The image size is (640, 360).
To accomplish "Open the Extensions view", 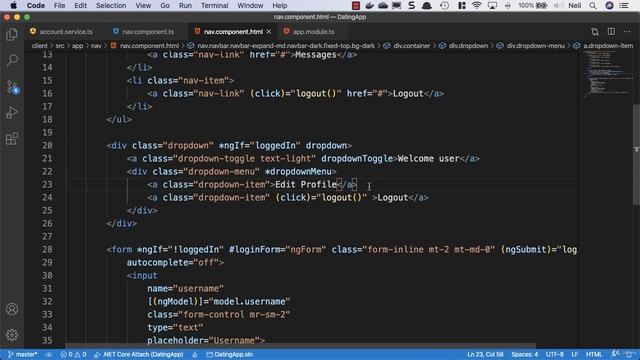I will tap(12, 139).
